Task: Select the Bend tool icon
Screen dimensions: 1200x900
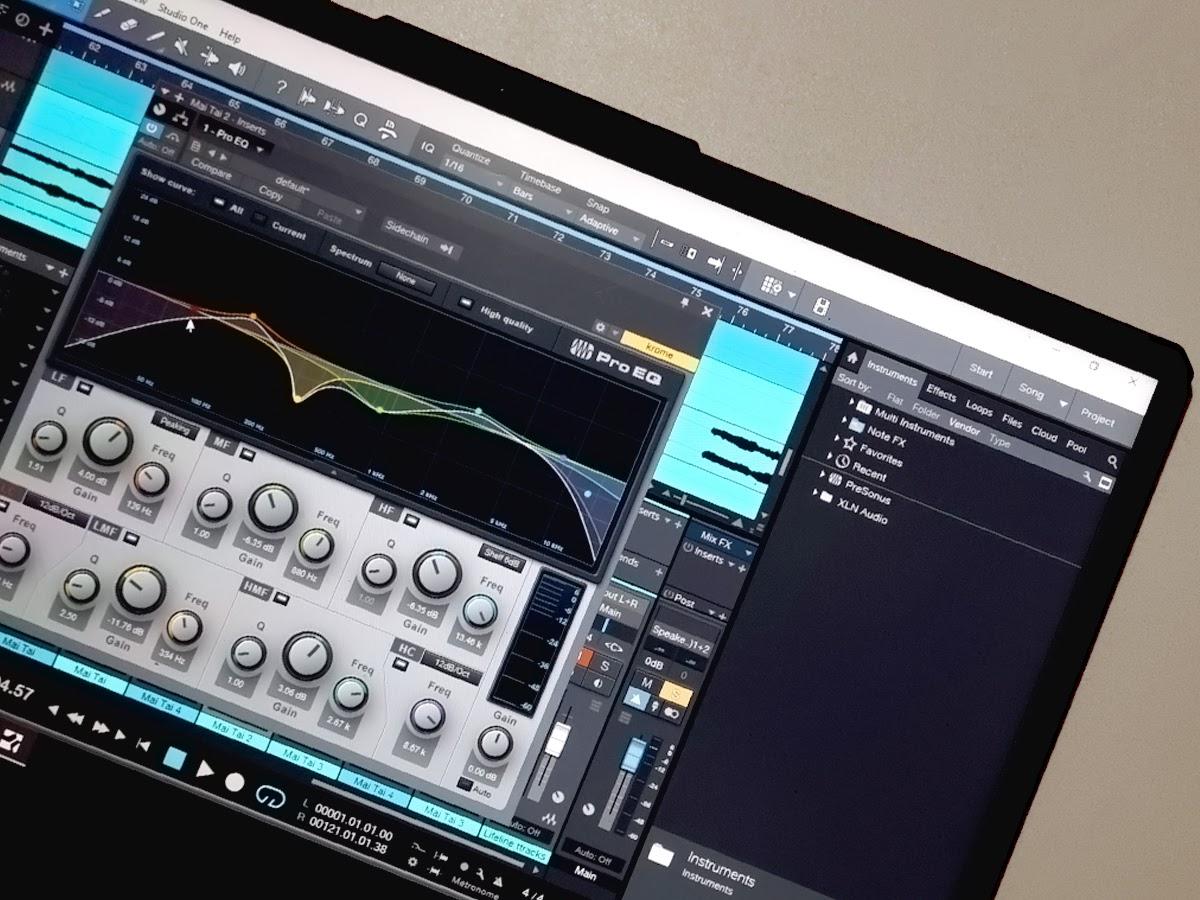Action: (210, 55)
